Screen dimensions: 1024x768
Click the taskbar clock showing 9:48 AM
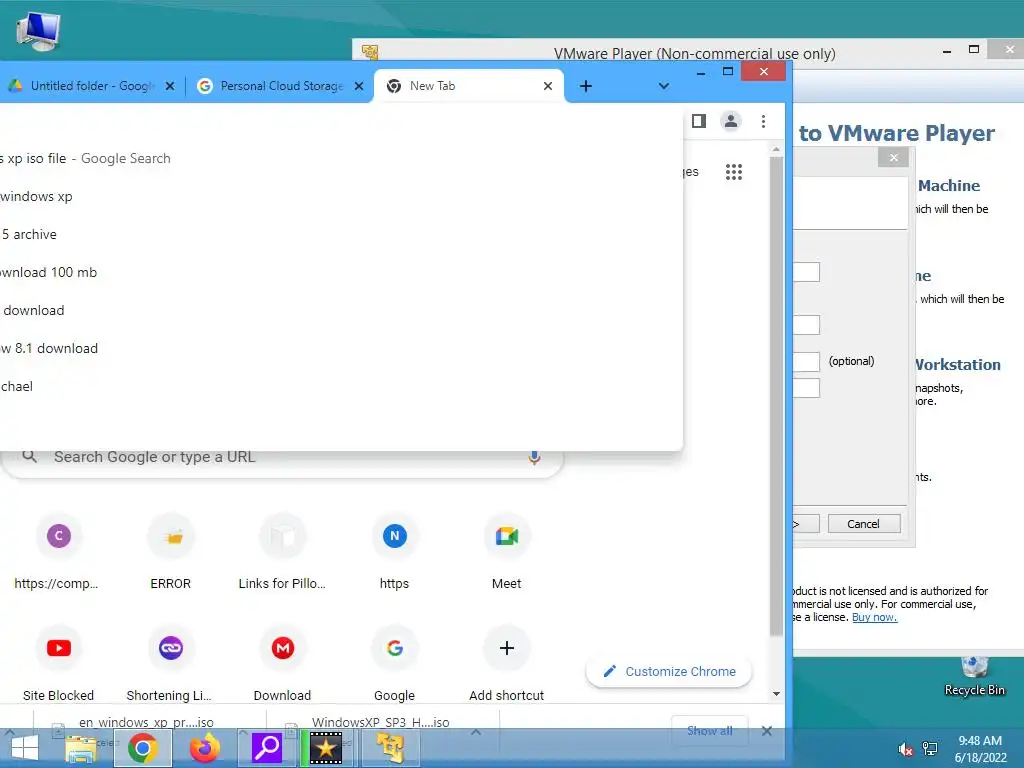tap(980, 749)
